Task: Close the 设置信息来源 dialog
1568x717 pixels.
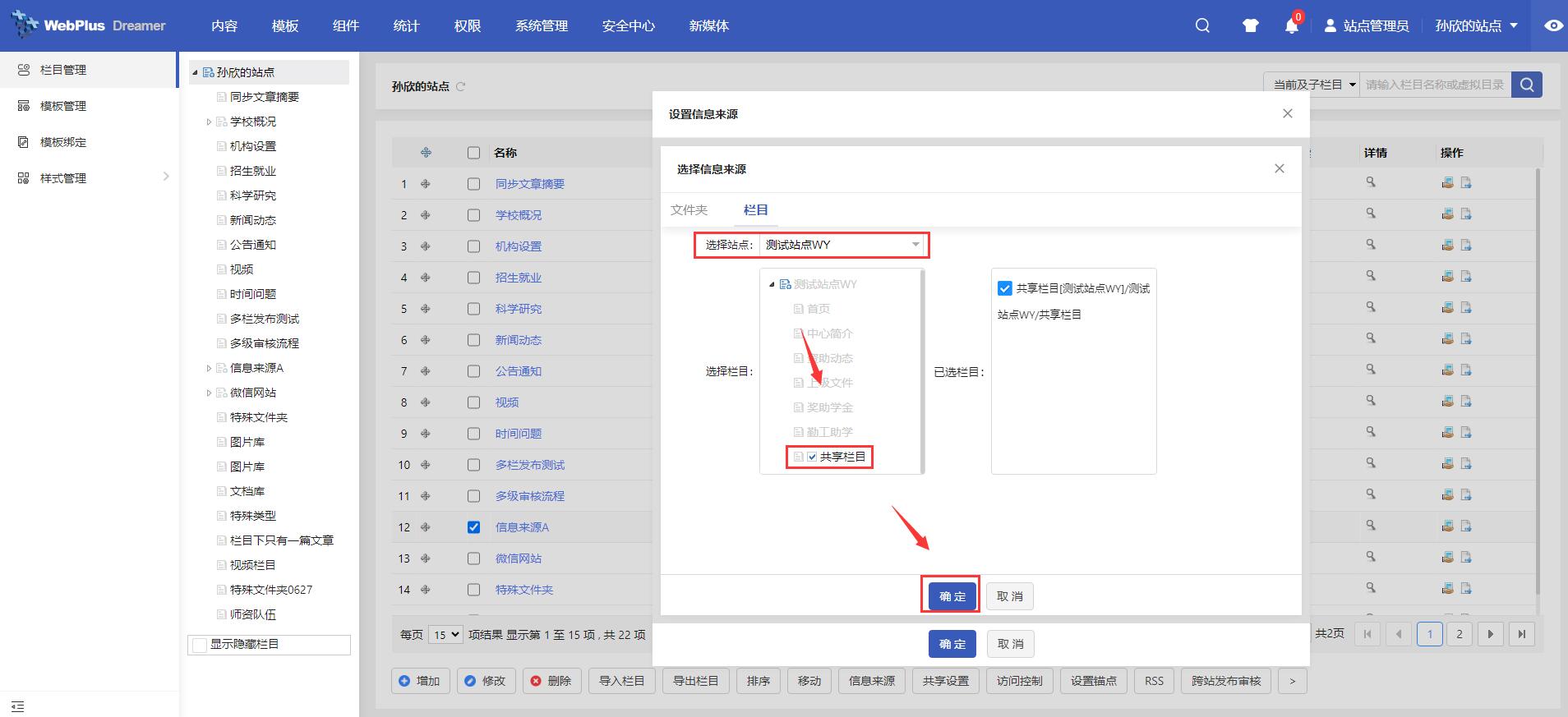Action: pos(1288,113)
